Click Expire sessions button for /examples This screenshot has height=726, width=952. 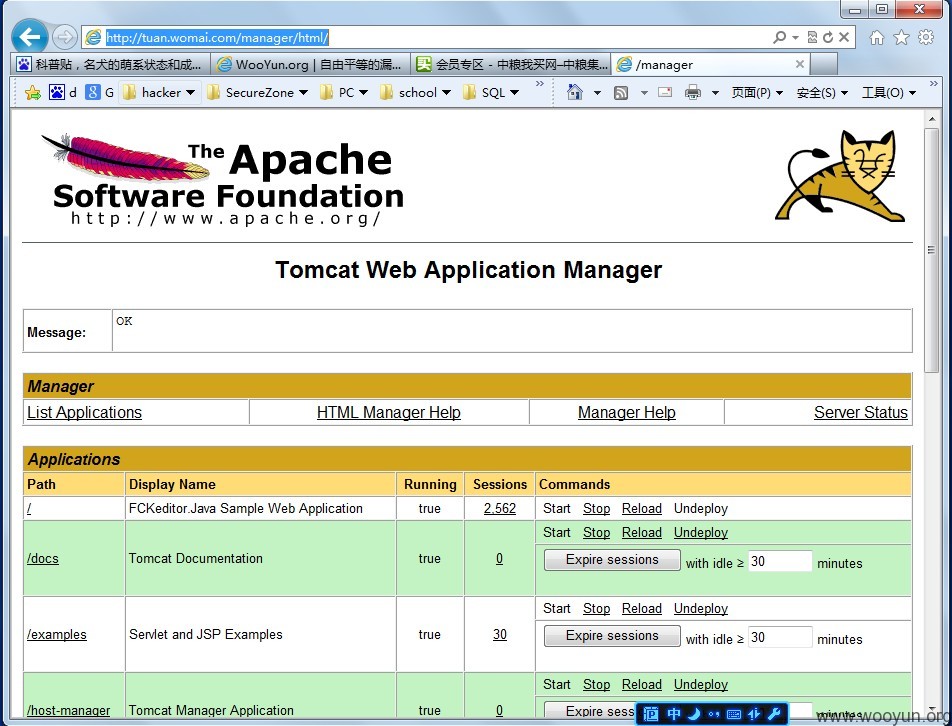(x=612, y=636)
